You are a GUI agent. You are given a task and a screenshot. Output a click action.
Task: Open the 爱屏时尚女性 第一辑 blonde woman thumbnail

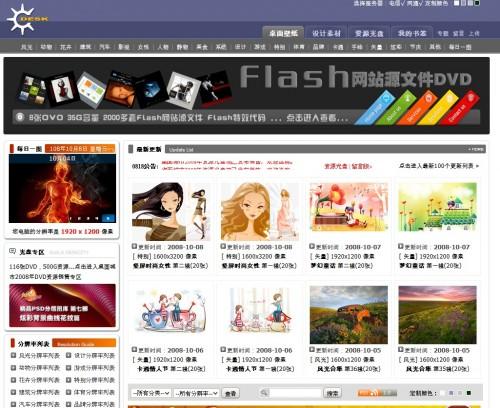tap(260, 212)
